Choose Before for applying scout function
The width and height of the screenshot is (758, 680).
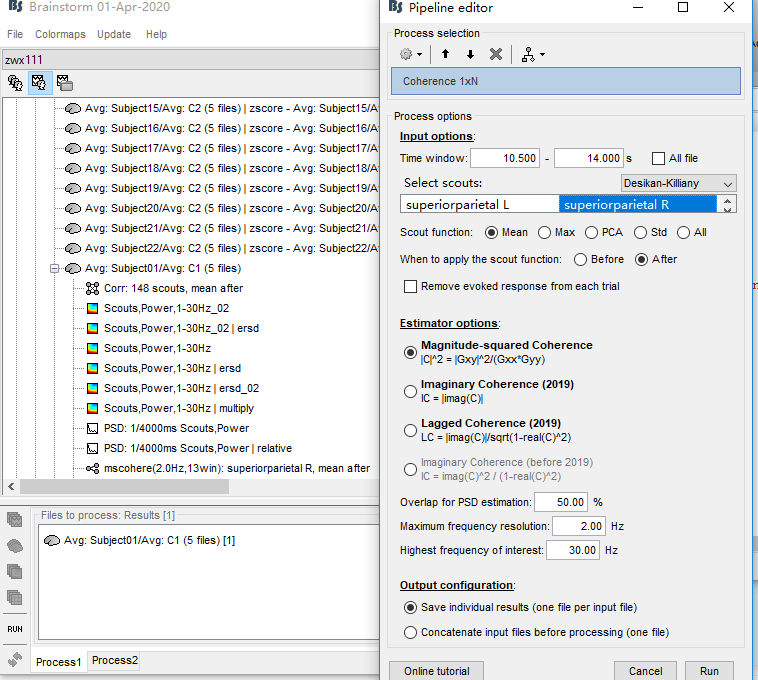(580, 260)
